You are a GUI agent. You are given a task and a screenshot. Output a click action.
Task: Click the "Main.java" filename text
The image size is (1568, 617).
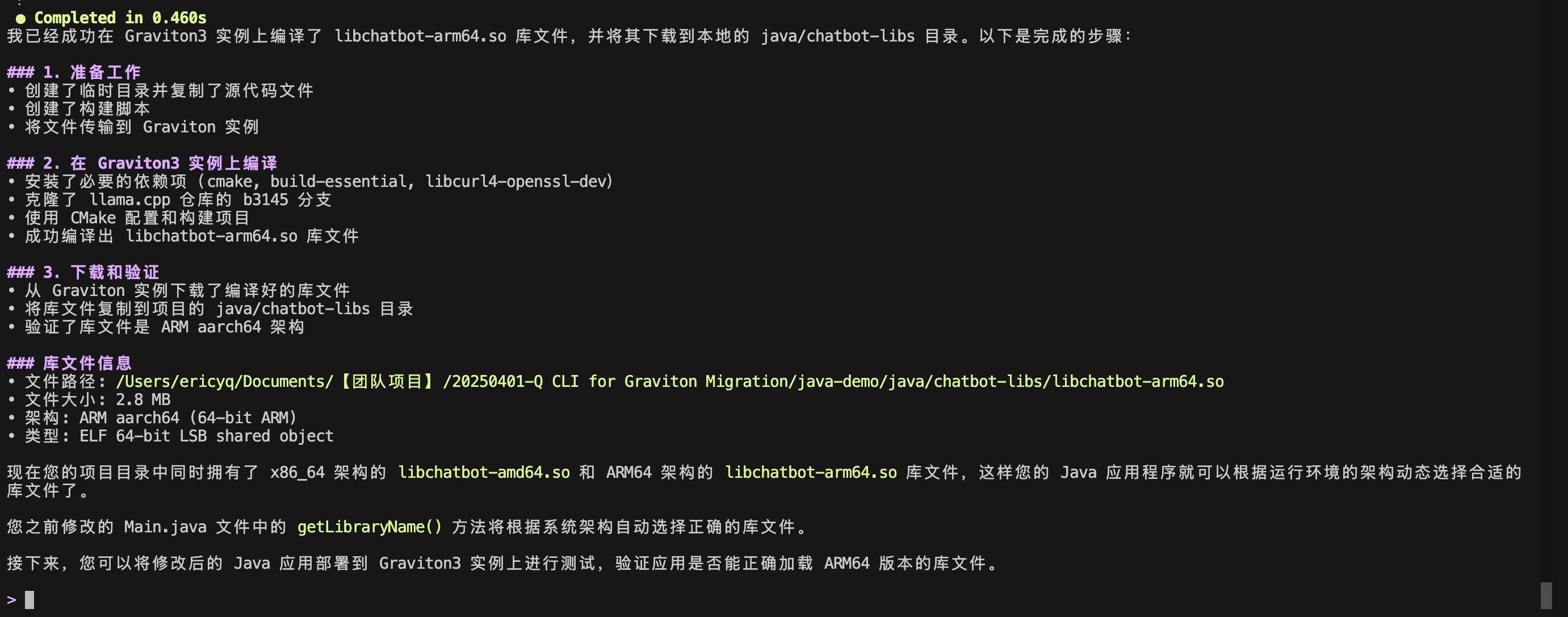pos(166,527)
